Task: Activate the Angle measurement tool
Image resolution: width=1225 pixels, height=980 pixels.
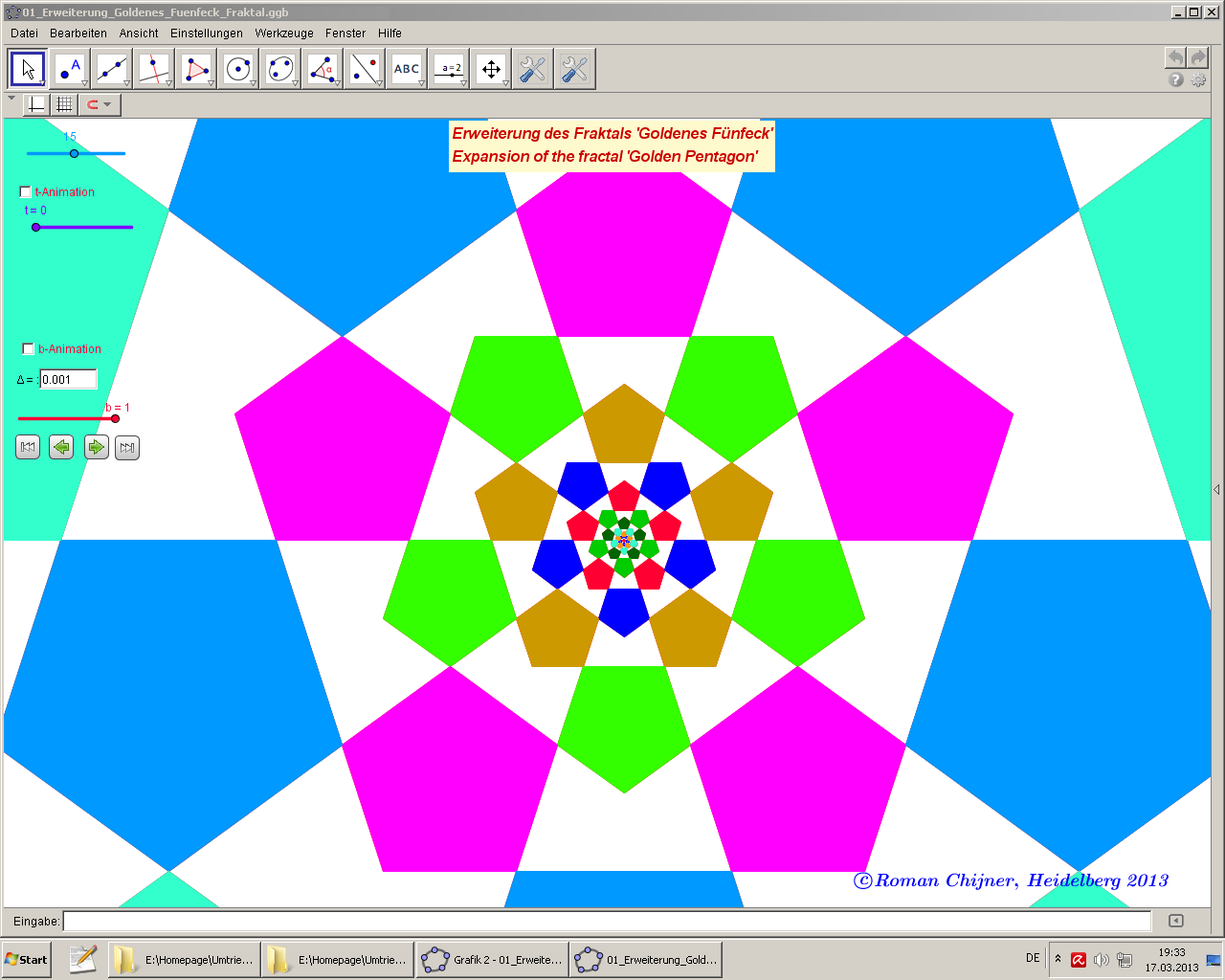Action: 323,69
